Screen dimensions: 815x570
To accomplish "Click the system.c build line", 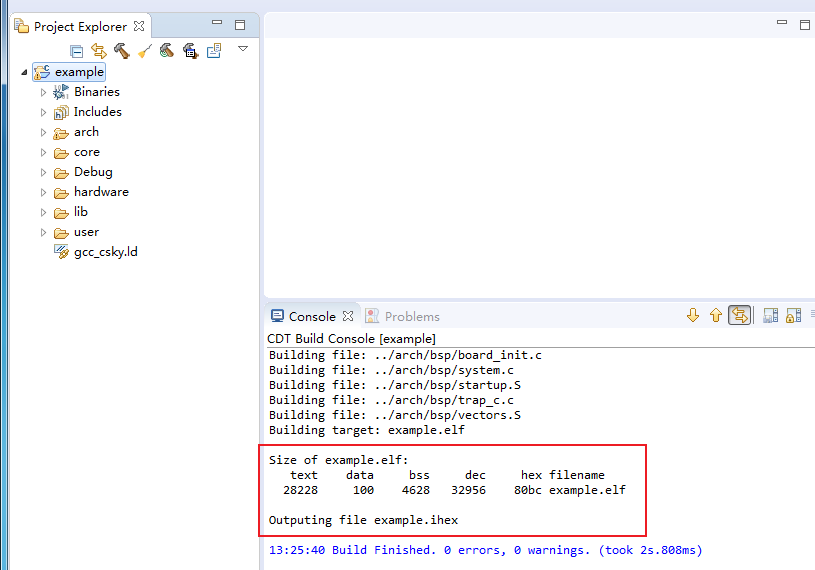I will click(391, 370).
